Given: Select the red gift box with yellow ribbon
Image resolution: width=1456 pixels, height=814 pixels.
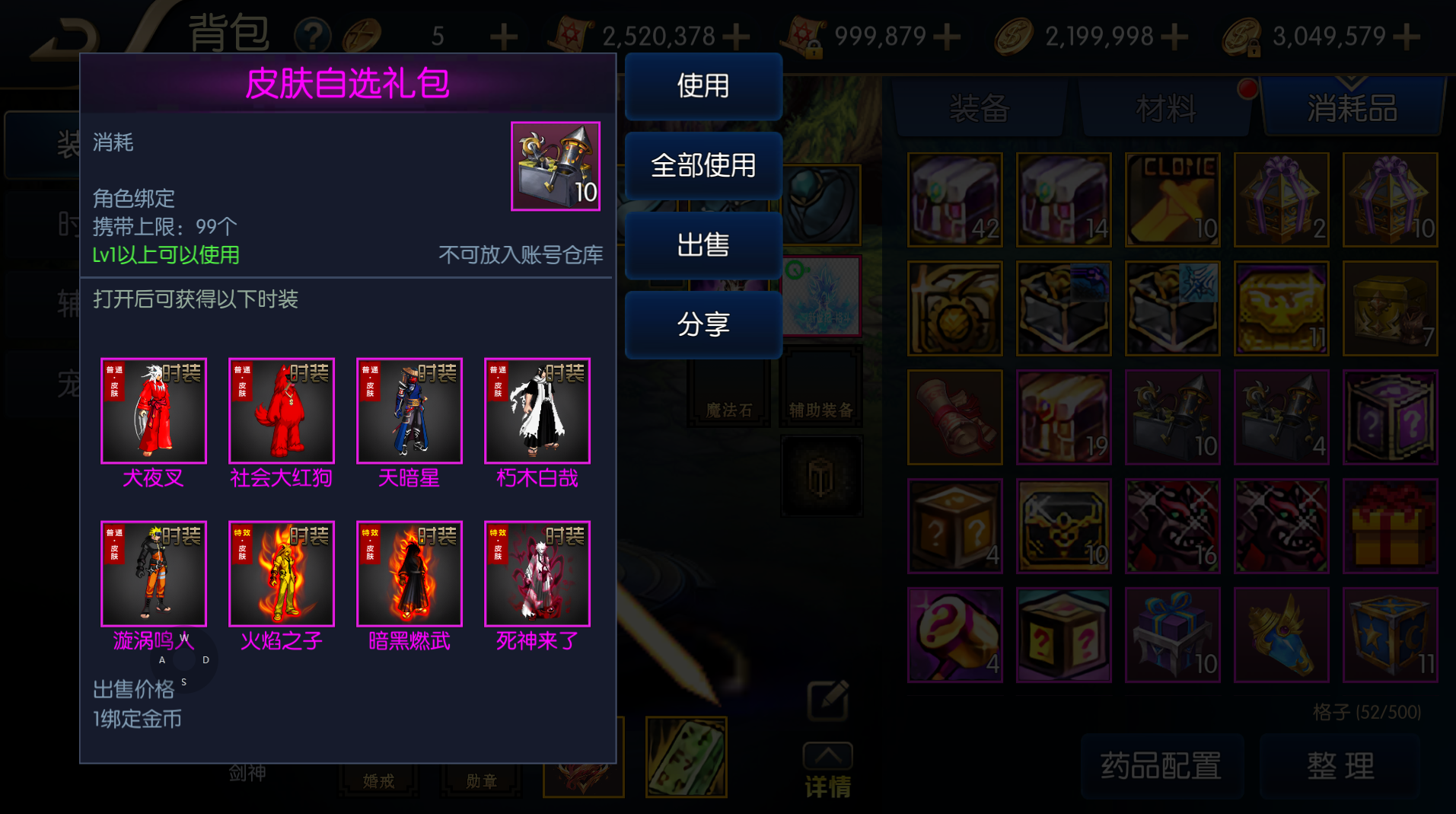Looking at the screenshot, I should click(x=1390, y=526).
